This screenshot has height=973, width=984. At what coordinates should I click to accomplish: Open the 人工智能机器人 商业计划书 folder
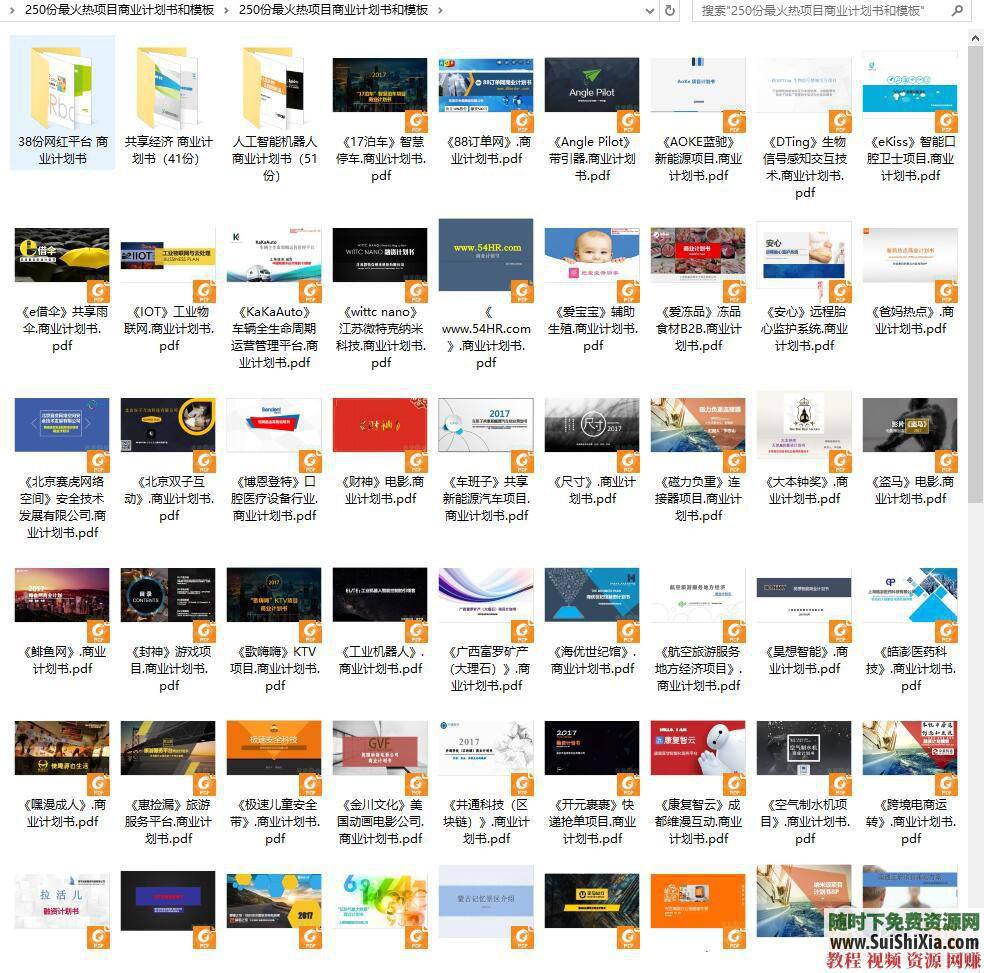(x=275, y=113)
